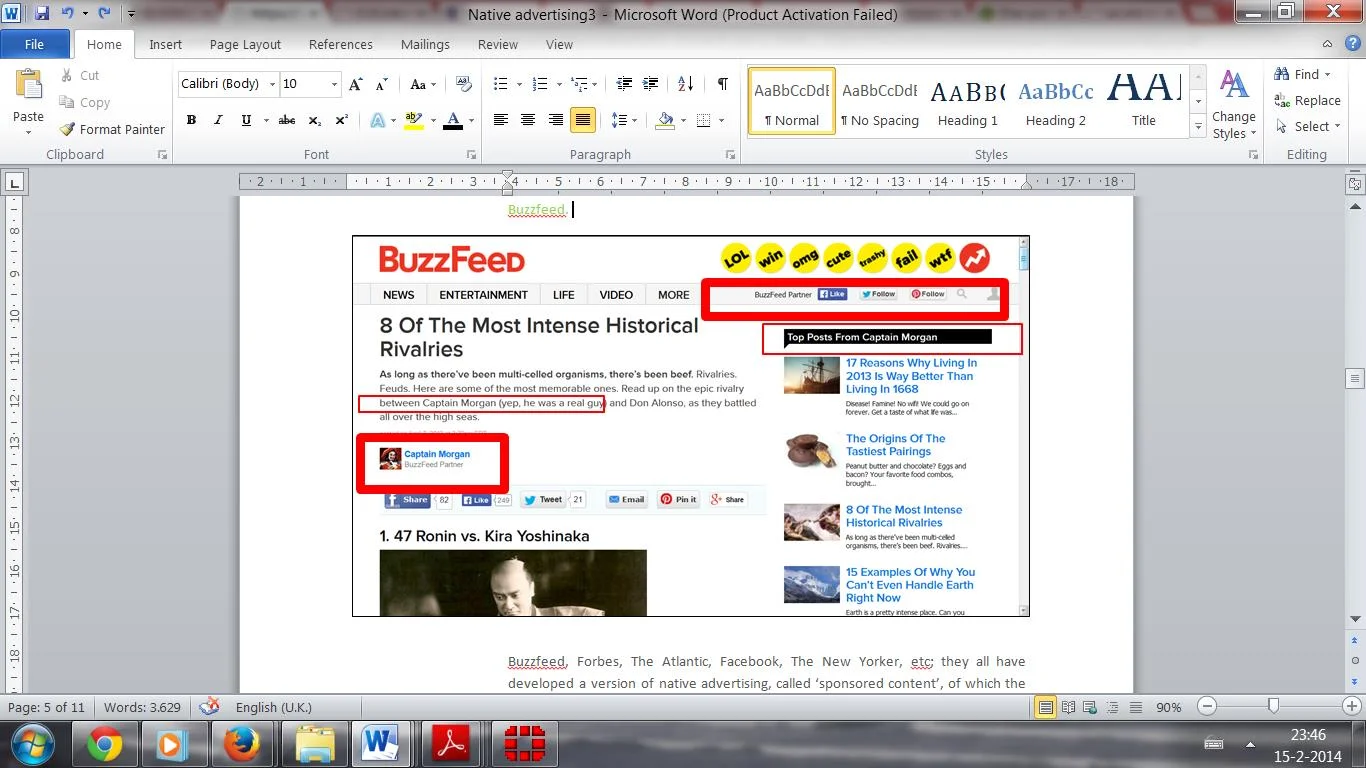Click the Shading paint bucket icon
Screen dimensions: 1366x768
(665, 120)
